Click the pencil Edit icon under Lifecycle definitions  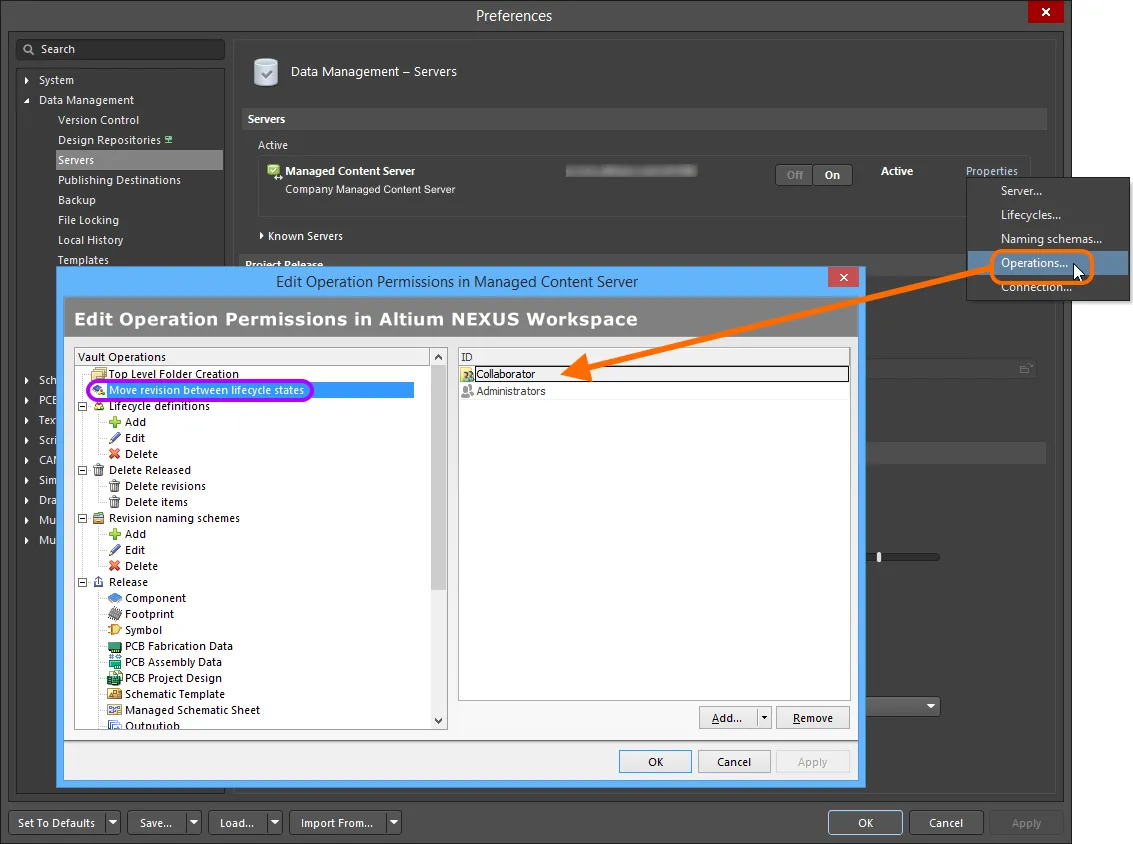click(x=115, y=438)
